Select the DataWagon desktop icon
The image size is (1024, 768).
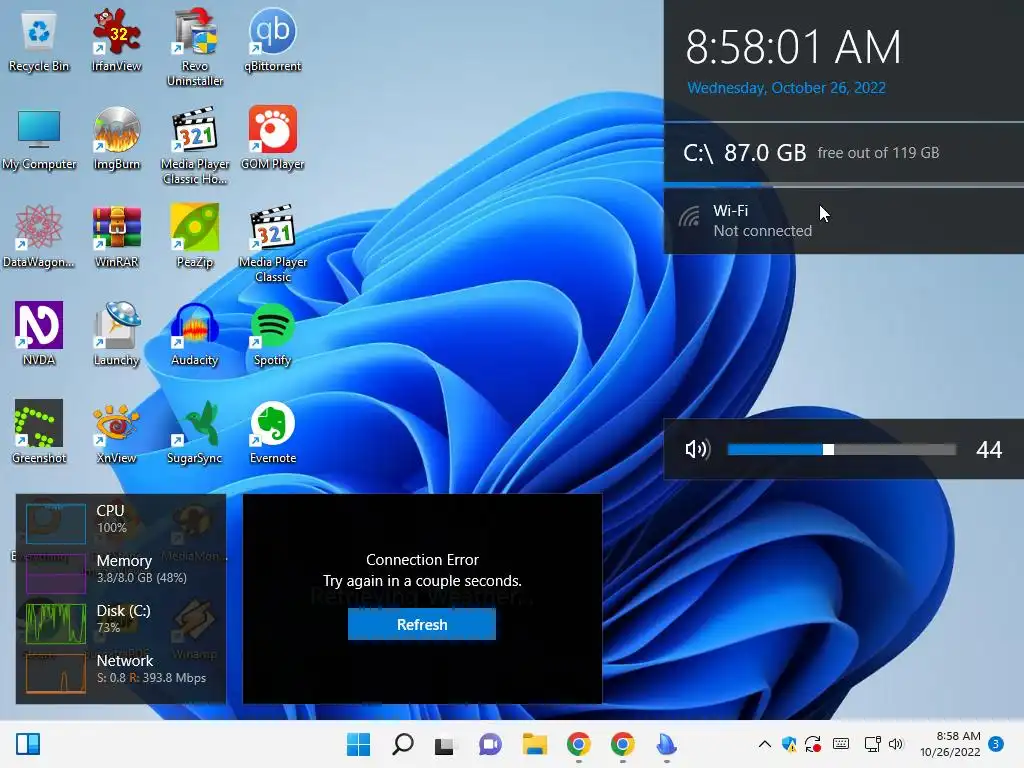pos(39,236)
